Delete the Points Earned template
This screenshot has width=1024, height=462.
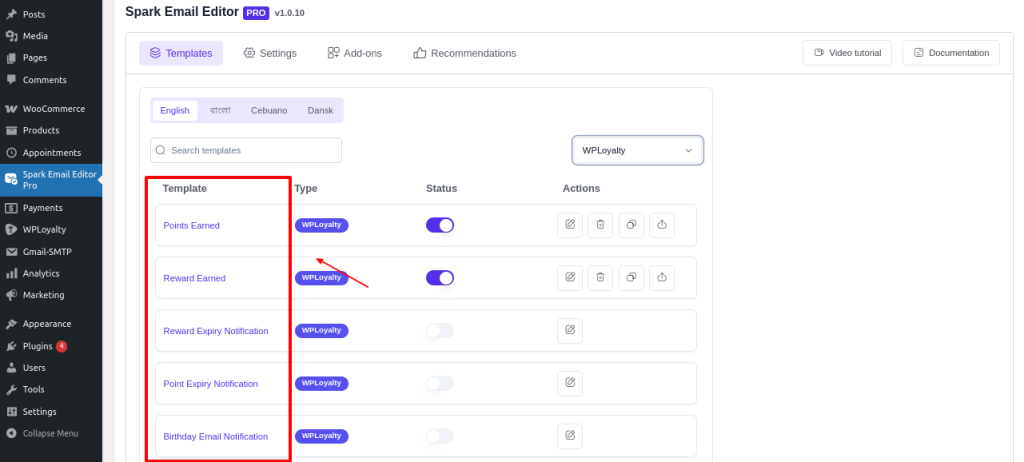tap(600, 225)
